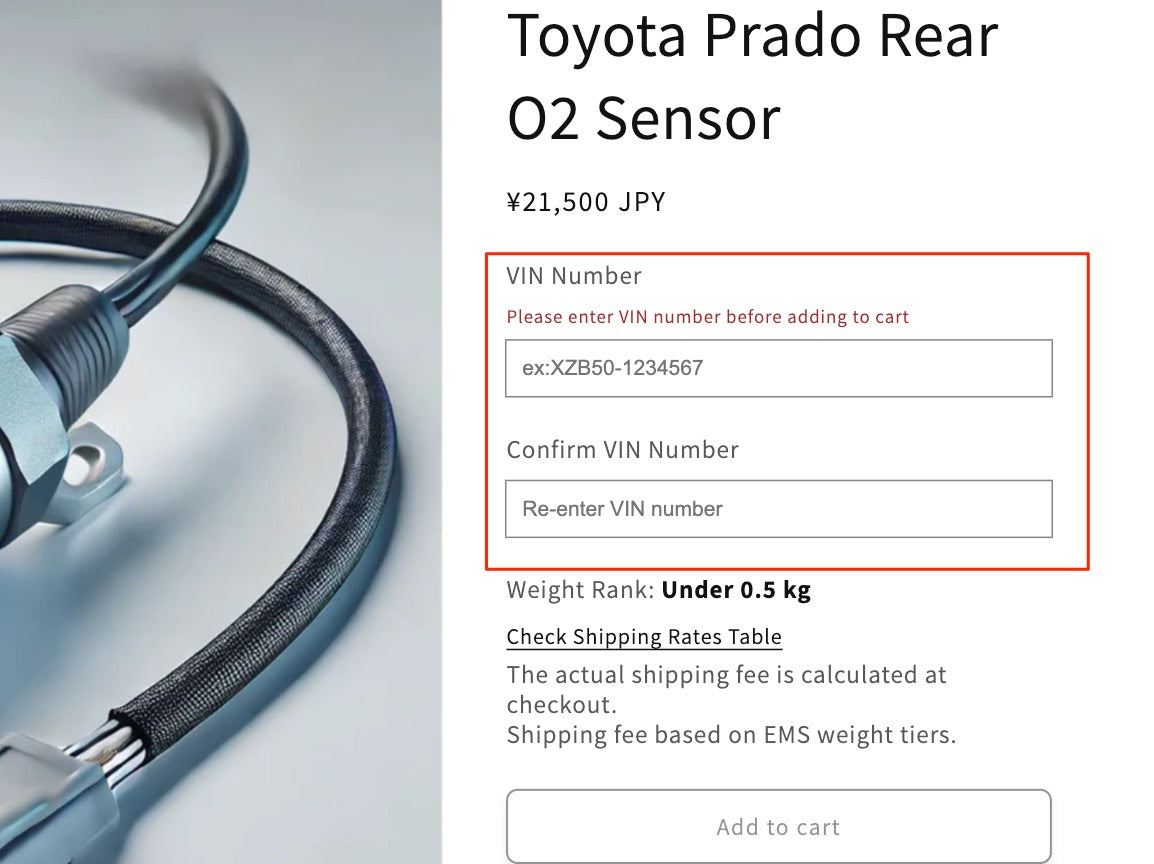Click the Re-enter VIN number placeholder
Viewport: 1154px width, 864px height.
pos(623,509)
